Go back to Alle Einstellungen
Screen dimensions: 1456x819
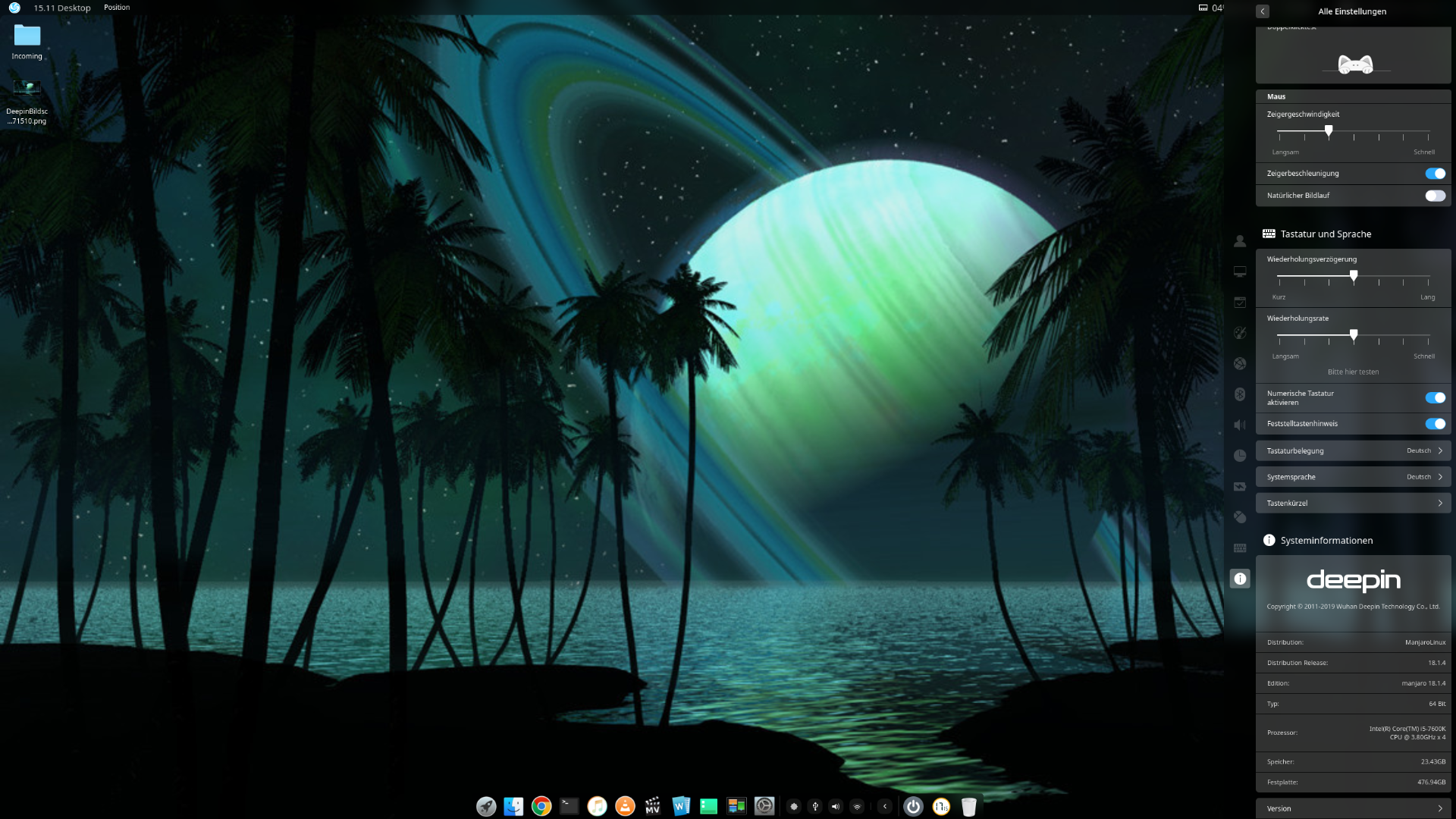(x=1263, y=11)
